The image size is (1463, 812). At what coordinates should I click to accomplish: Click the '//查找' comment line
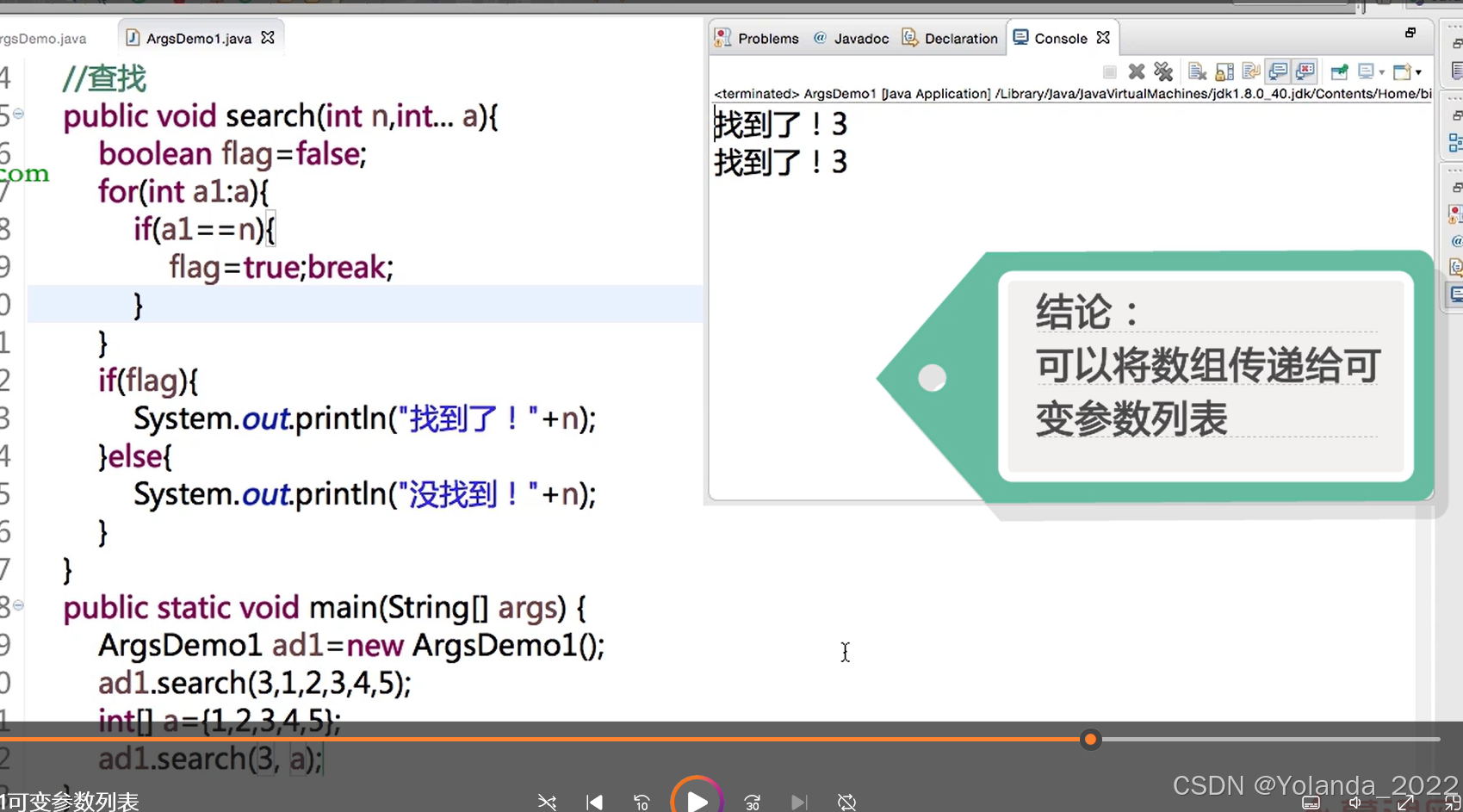point(104,78)
